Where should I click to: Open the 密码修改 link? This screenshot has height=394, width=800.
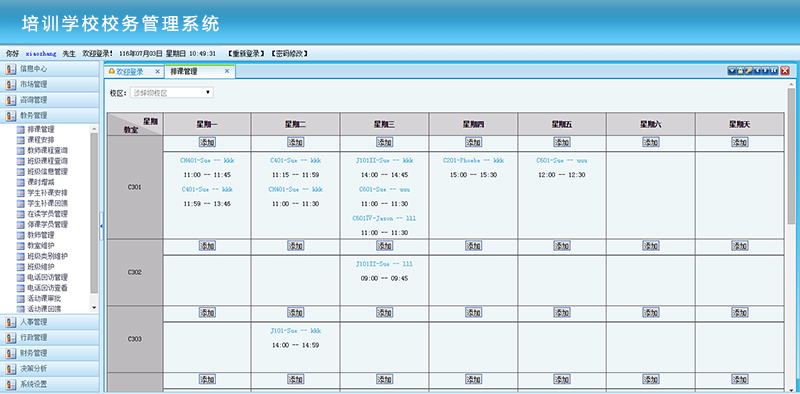tap(289, 53)
